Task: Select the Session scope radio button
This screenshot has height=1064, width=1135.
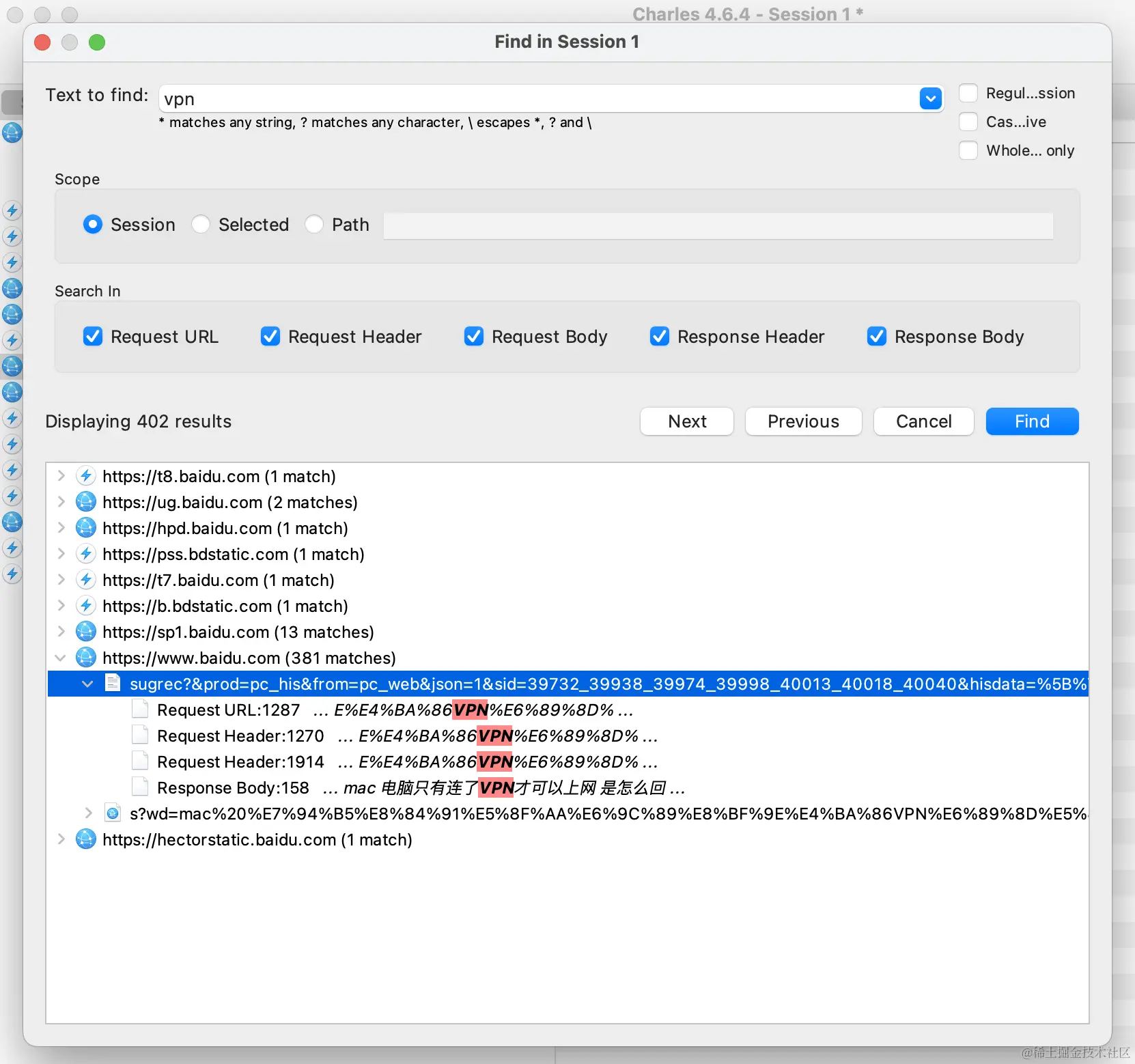Action: pos(93,225)
